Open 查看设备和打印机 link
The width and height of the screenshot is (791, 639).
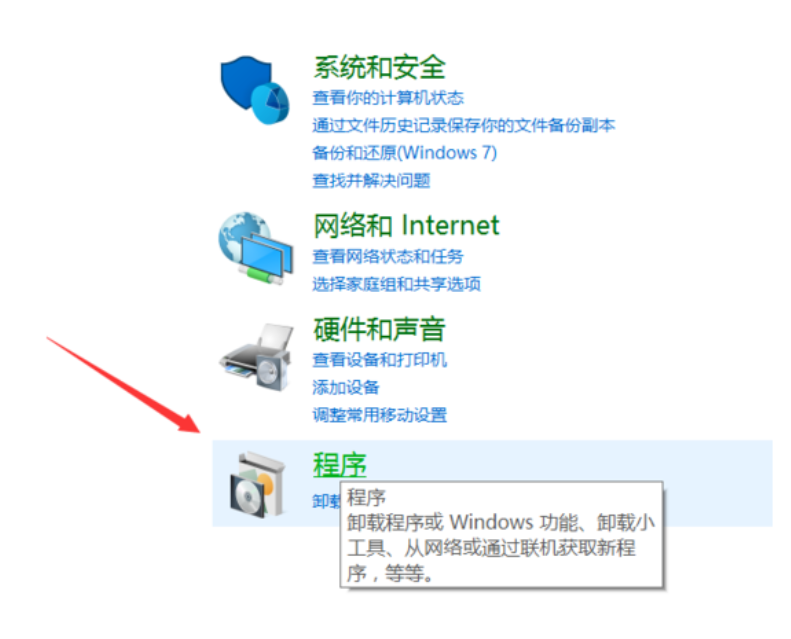379,360
